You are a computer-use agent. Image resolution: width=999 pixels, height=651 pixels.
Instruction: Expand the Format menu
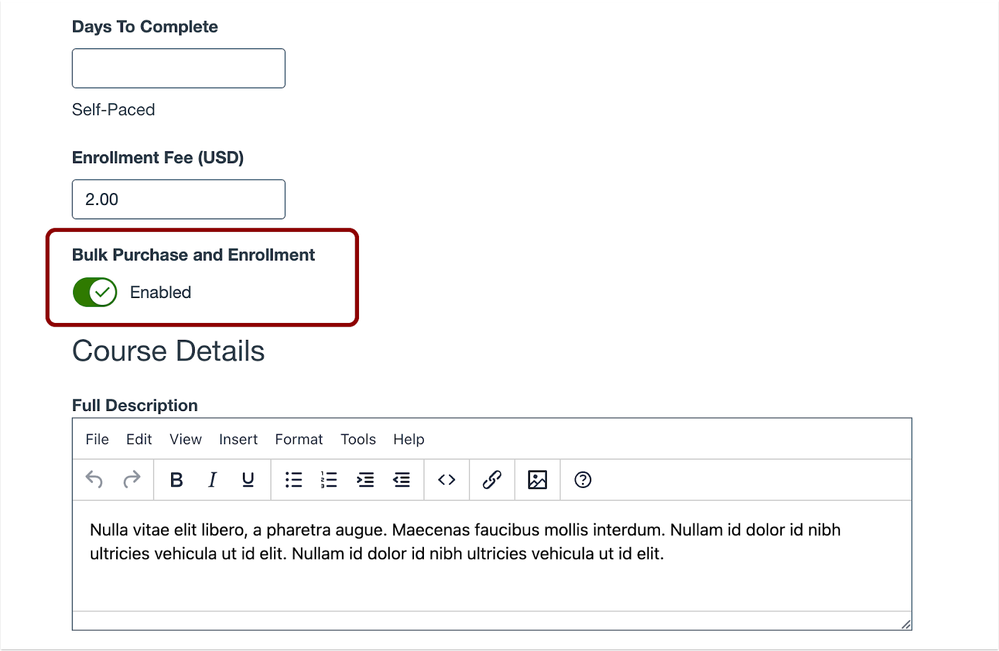click(299, 439)
